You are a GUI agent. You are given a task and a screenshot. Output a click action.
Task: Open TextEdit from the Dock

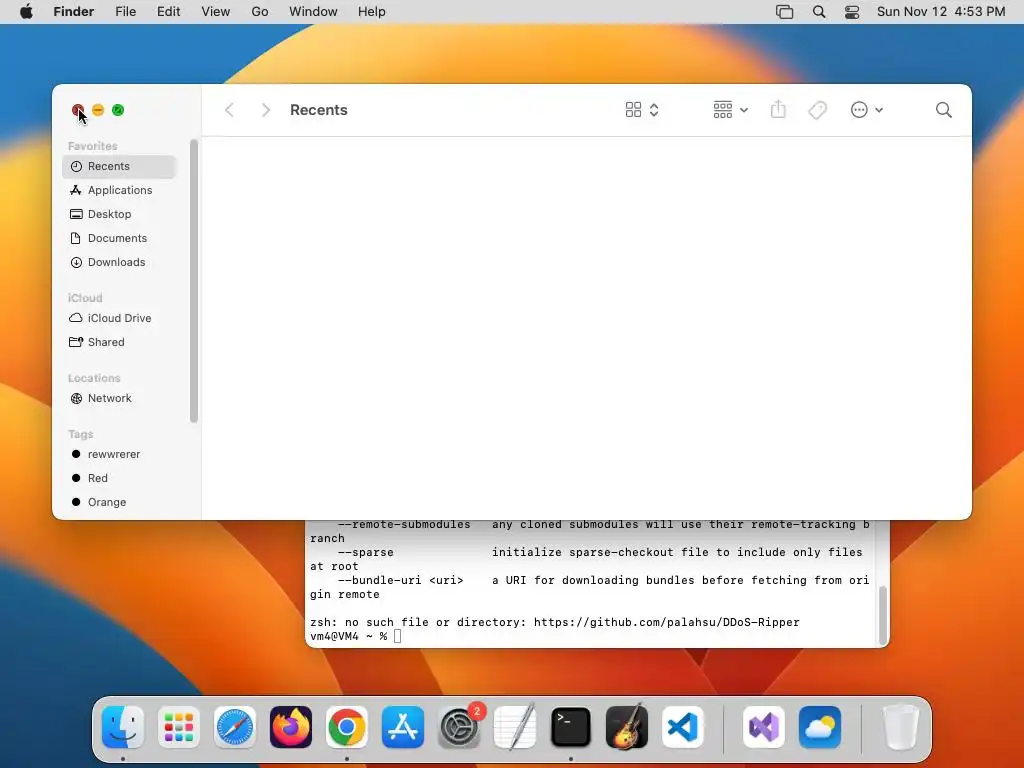pos(515,727)
